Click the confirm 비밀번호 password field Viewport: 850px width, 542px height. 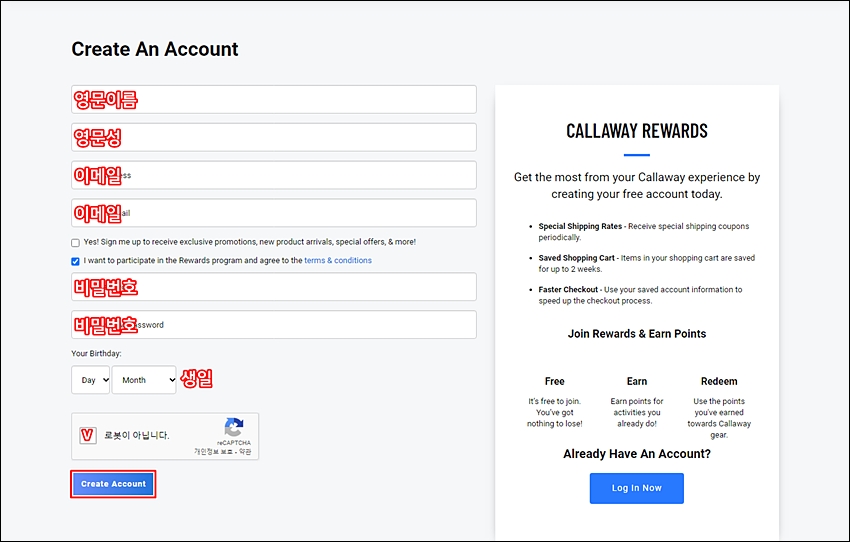(274, 325)
